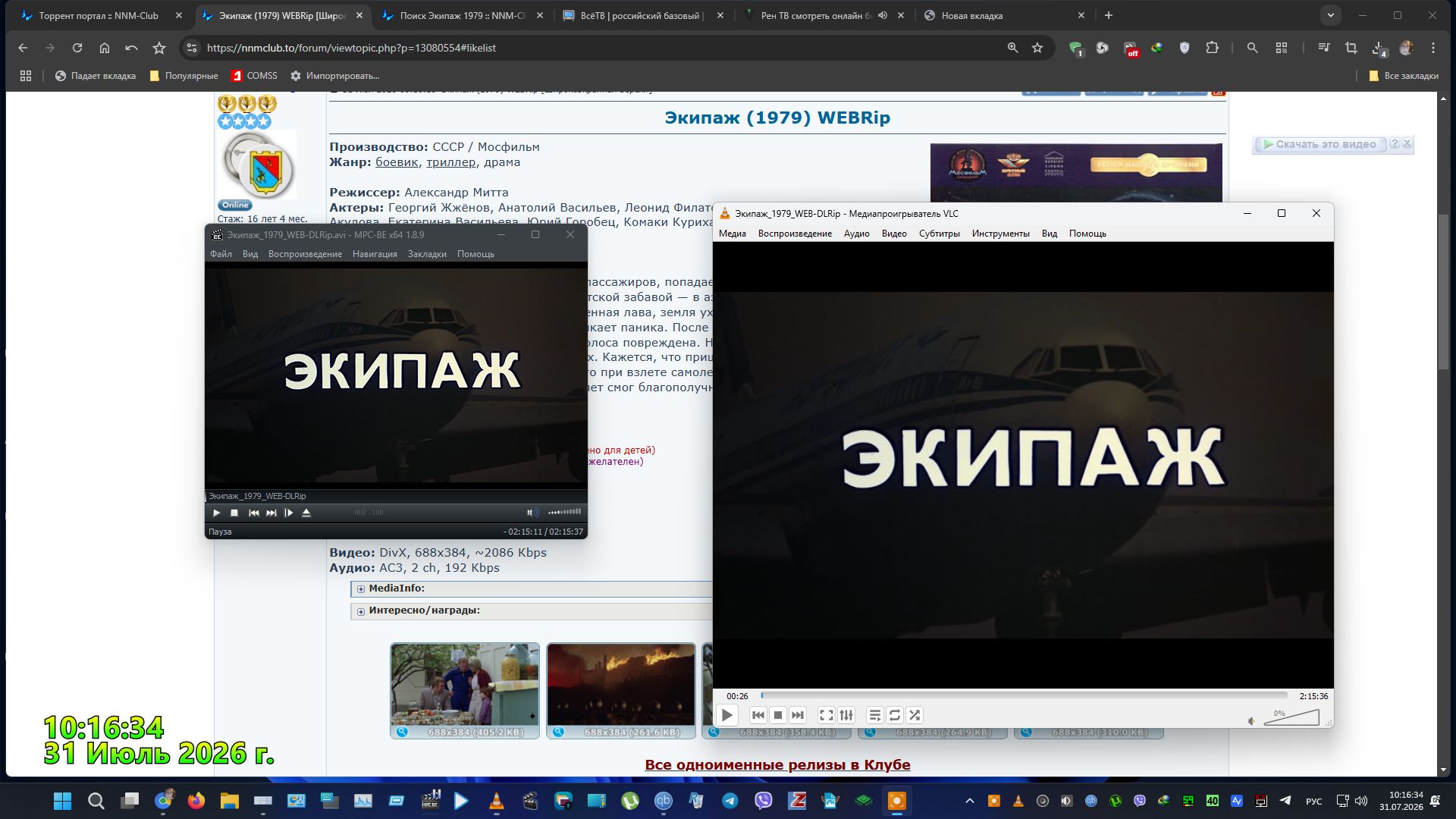The image size is (1456, 819).
Task: Switch to the Поиск Экипаж 1979 tab
Action: point(463,15)
